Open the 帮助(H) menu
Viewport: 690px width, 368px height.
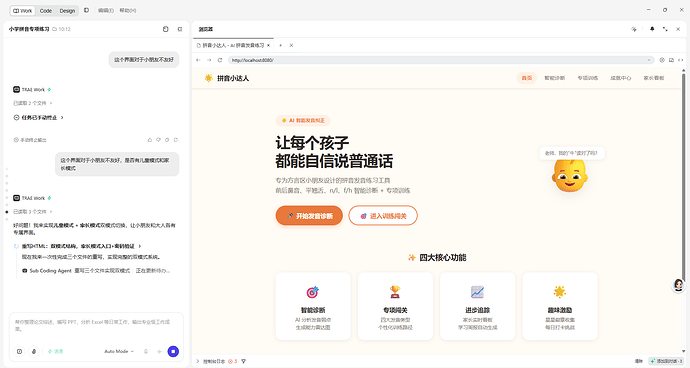[x=128, y=11]
